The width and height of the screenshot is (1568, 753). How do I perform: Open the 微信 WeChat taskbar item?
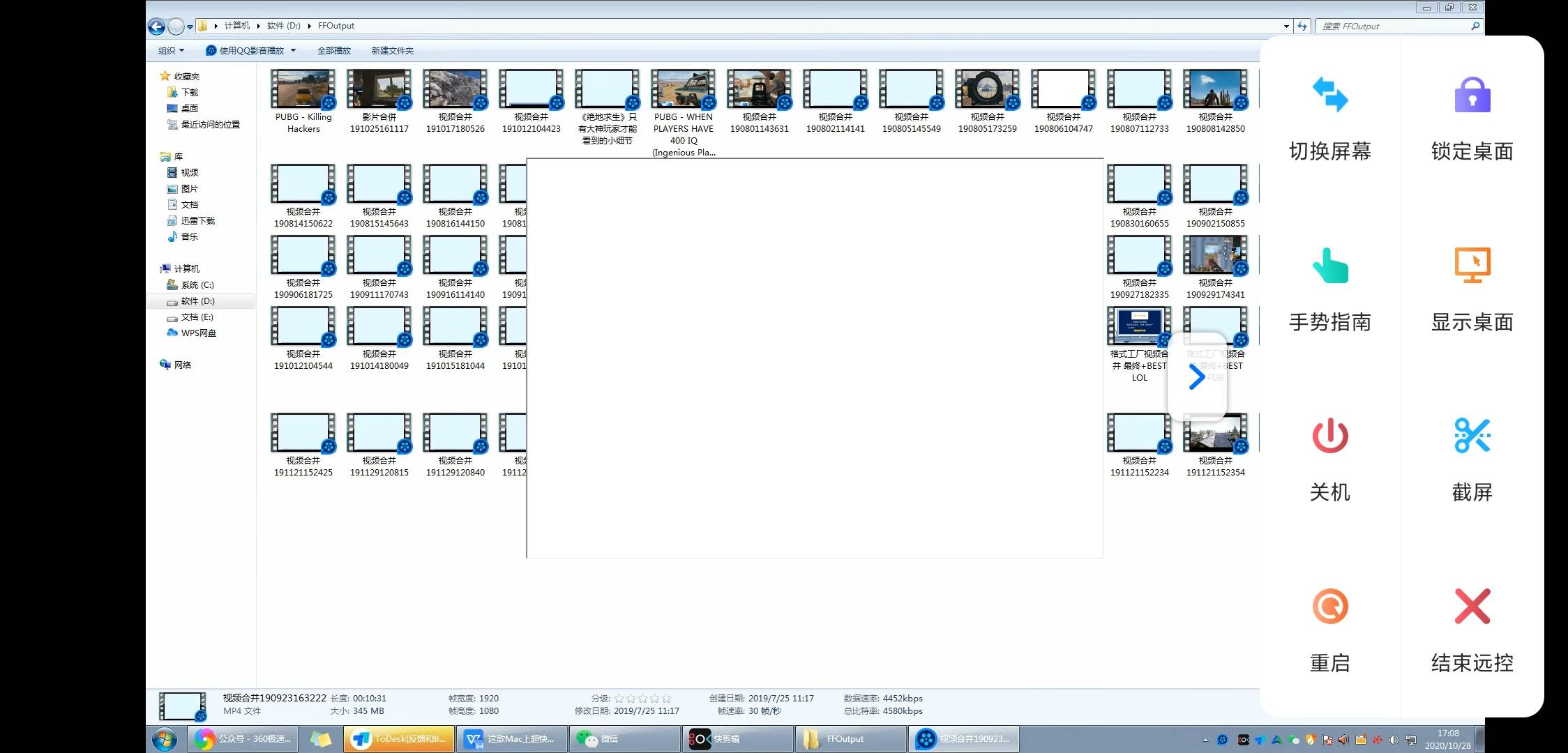click(x=625, y=739)
